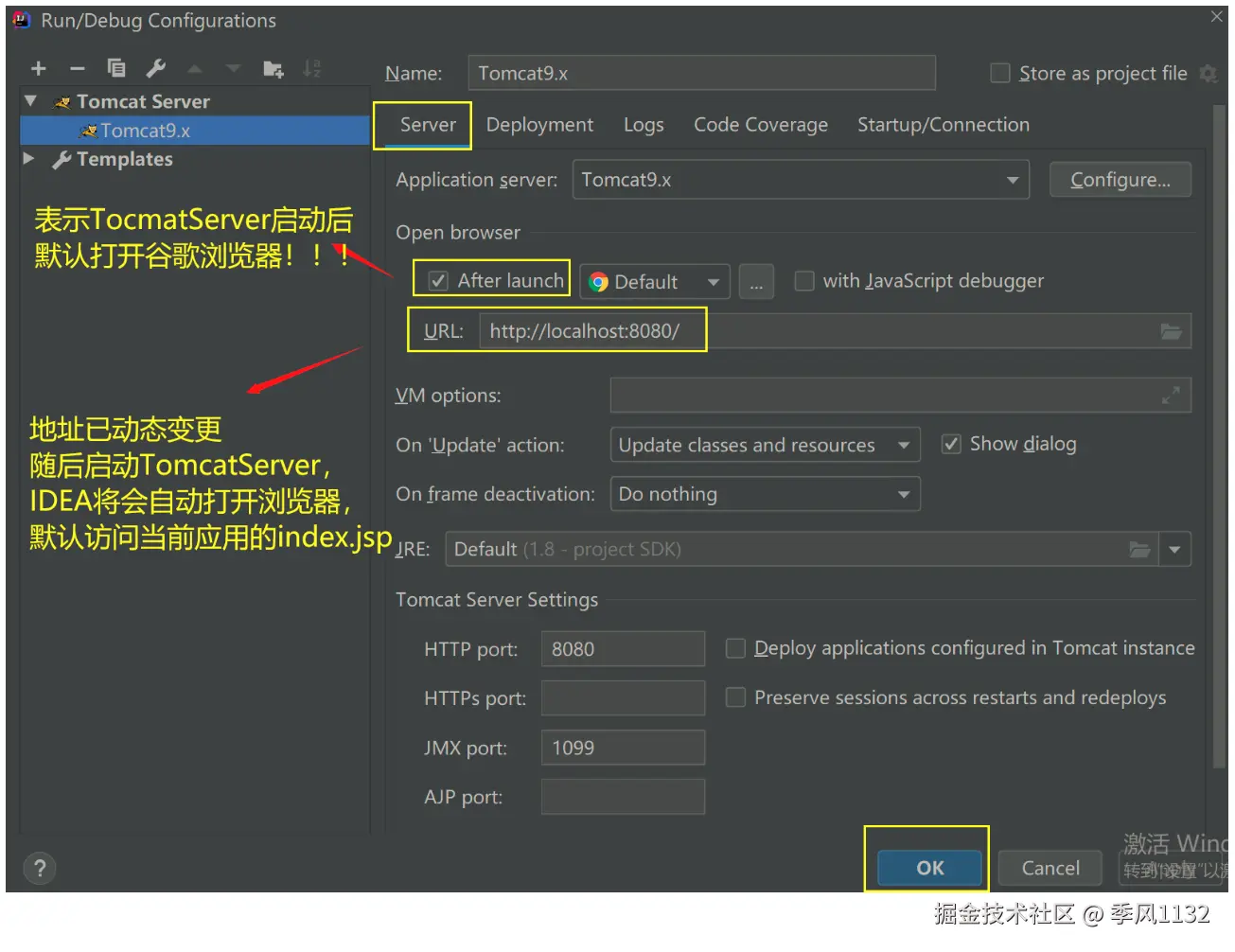
Task: Expand the VM options field with the arrows icon
Action: click(1171, 396)
